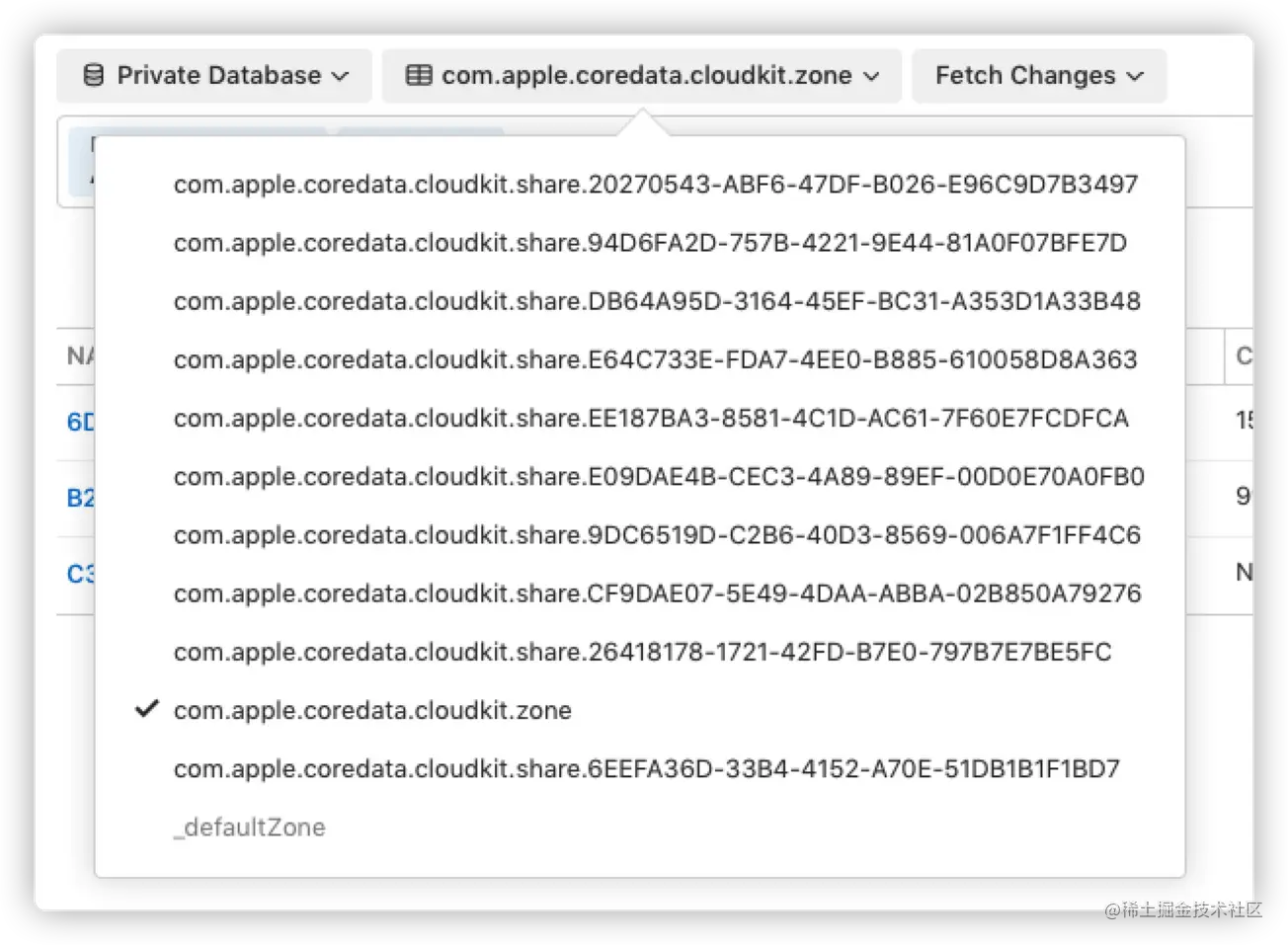Click the chevron next to Private Database
The width and height of the screenshot is (1288, 945).
tap(341, 76)
